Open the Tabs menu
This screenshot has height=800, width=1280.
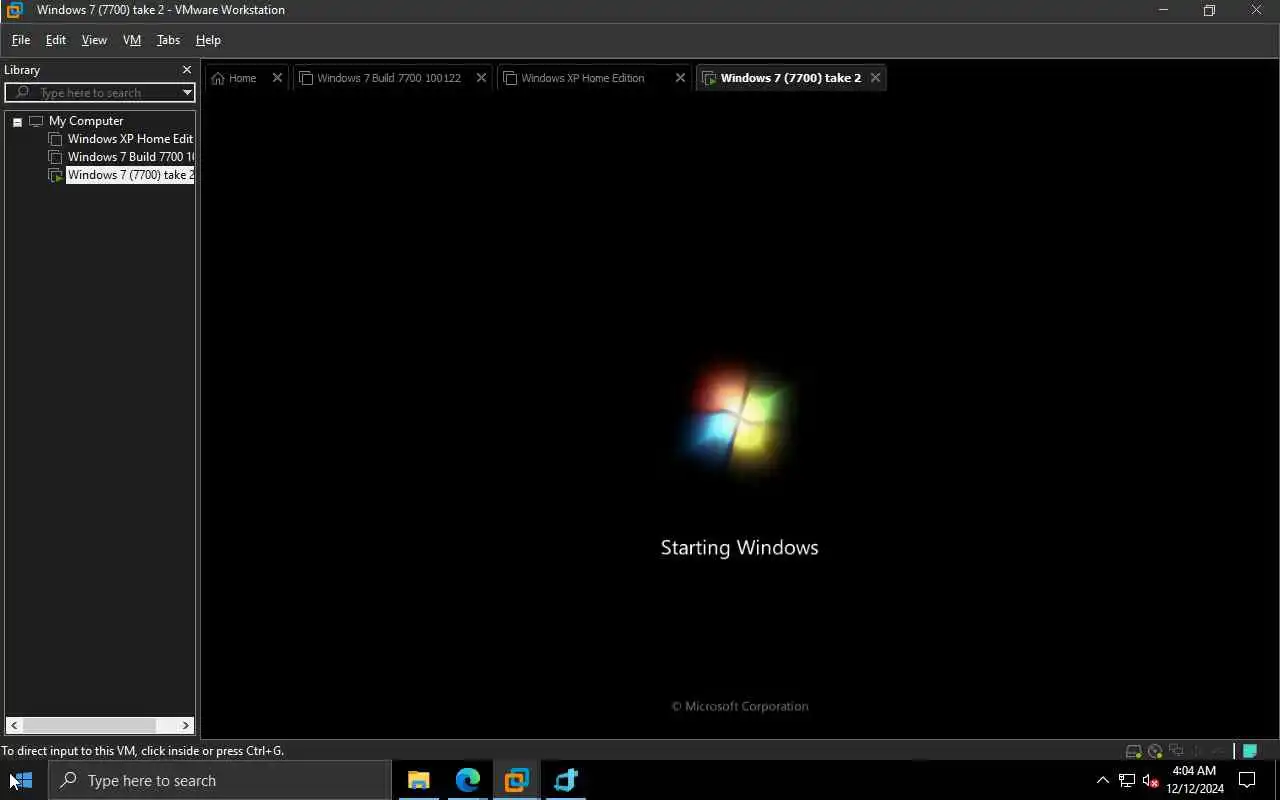(x=168, y=40)
